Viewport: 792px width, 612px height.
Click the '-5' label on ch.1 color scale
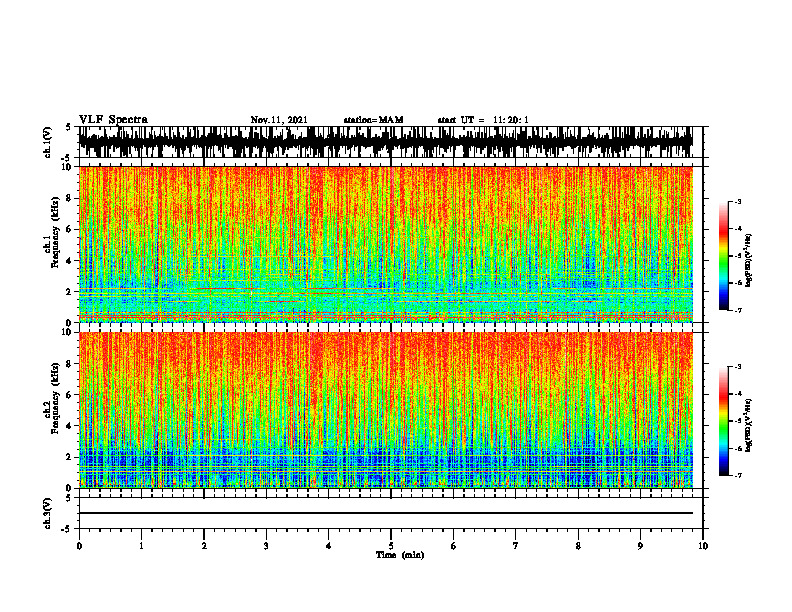(738, 256)
